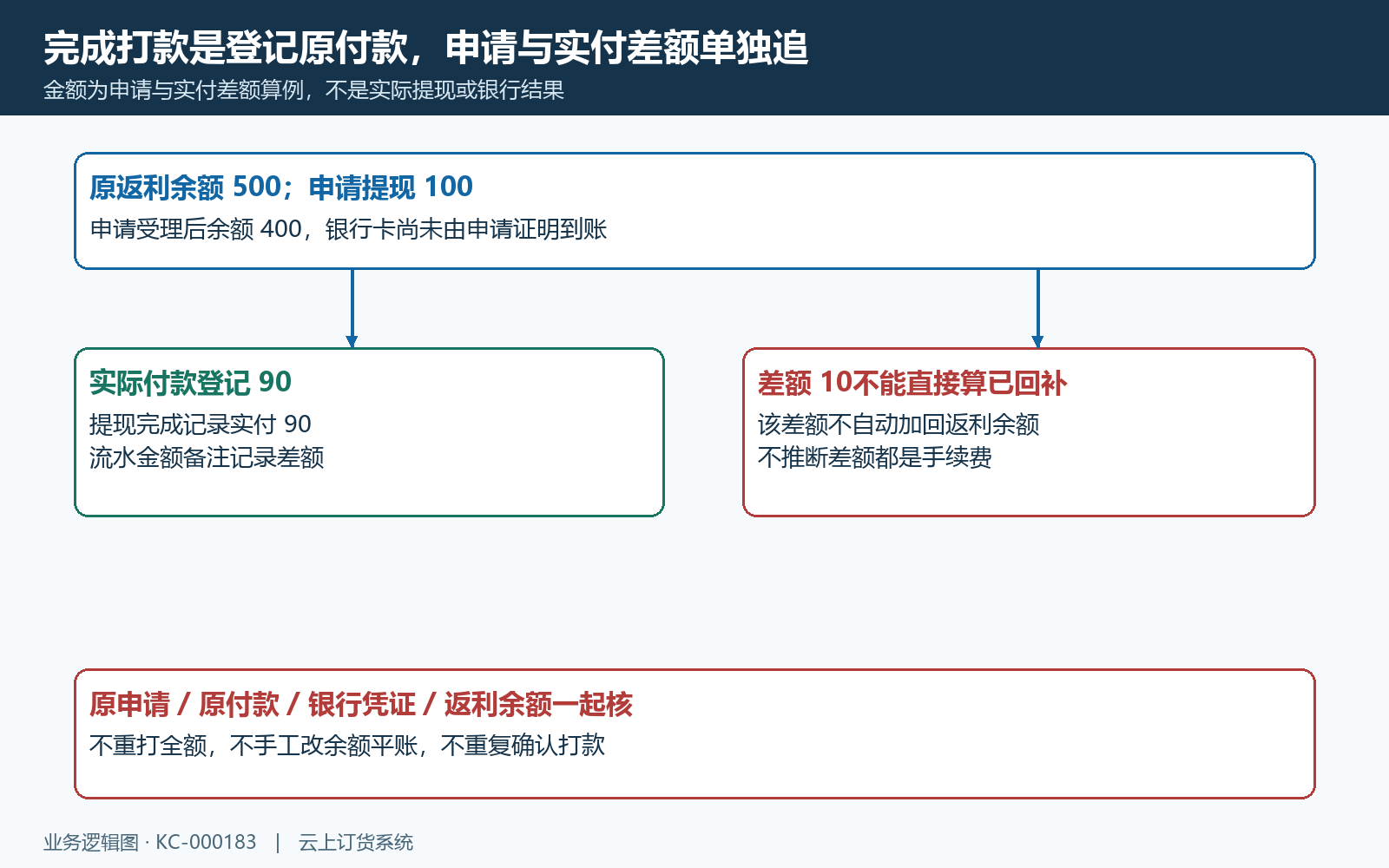This screenshot has height=868, width=1389.
Task: Click the line '申请受理后余额 400，银行卡尚未由申请证明到账'
Action: click(x=348, y=229)
